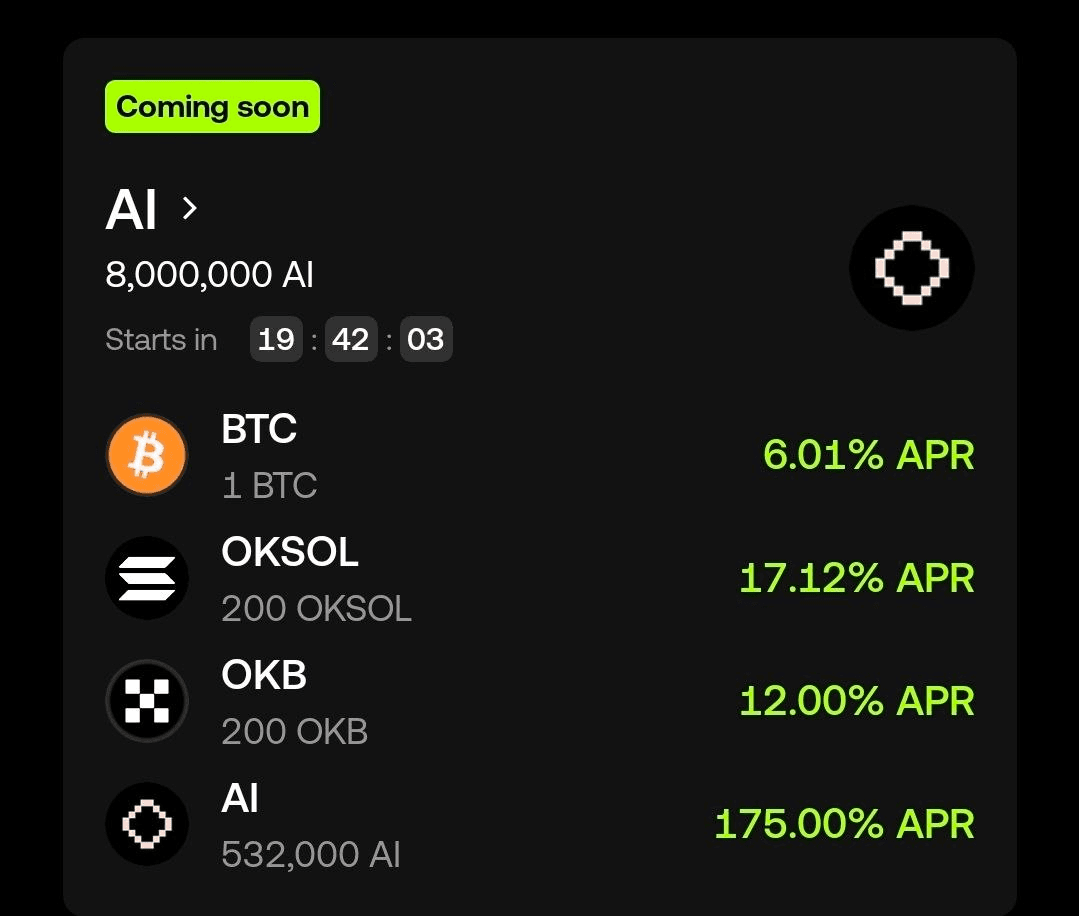The height and width of the screenshot is (916, 1079).
Task: Click the 6.01% APR value
Action: point(868,455)
